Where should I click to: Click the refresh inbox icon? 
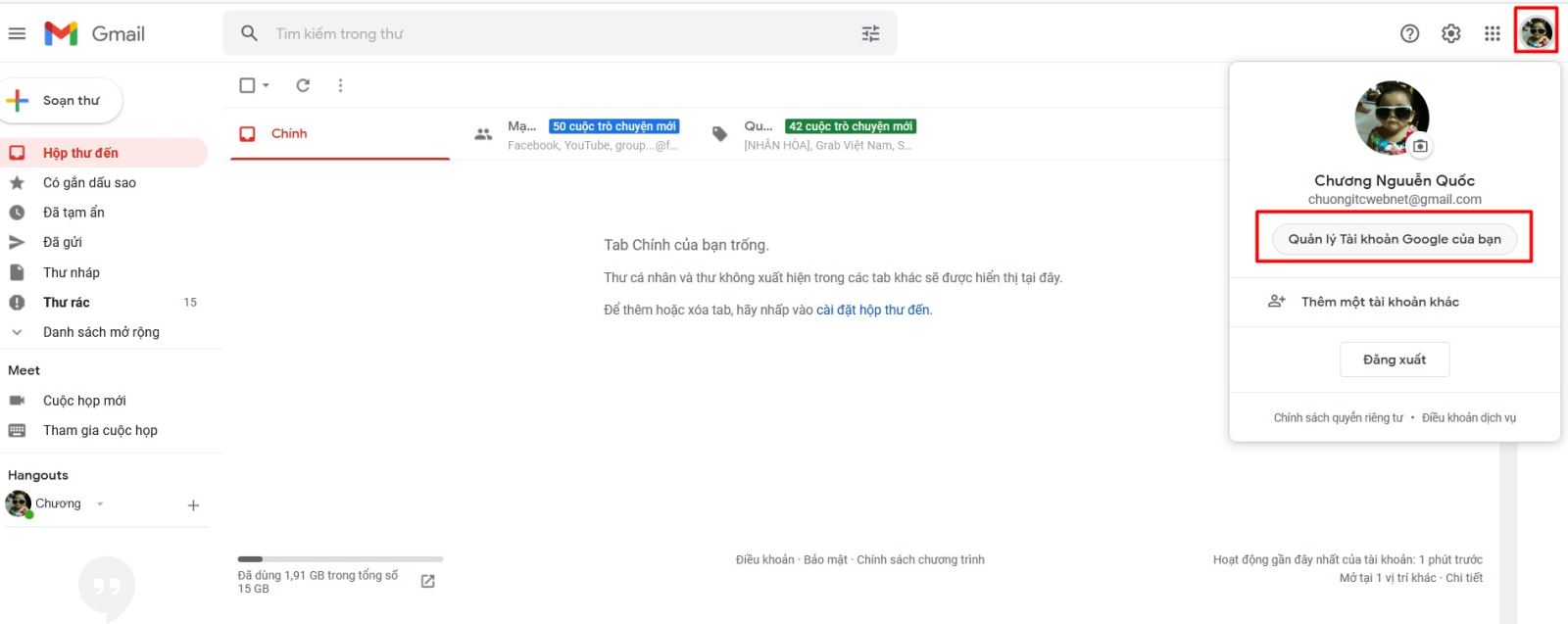(x=303, y=85)
